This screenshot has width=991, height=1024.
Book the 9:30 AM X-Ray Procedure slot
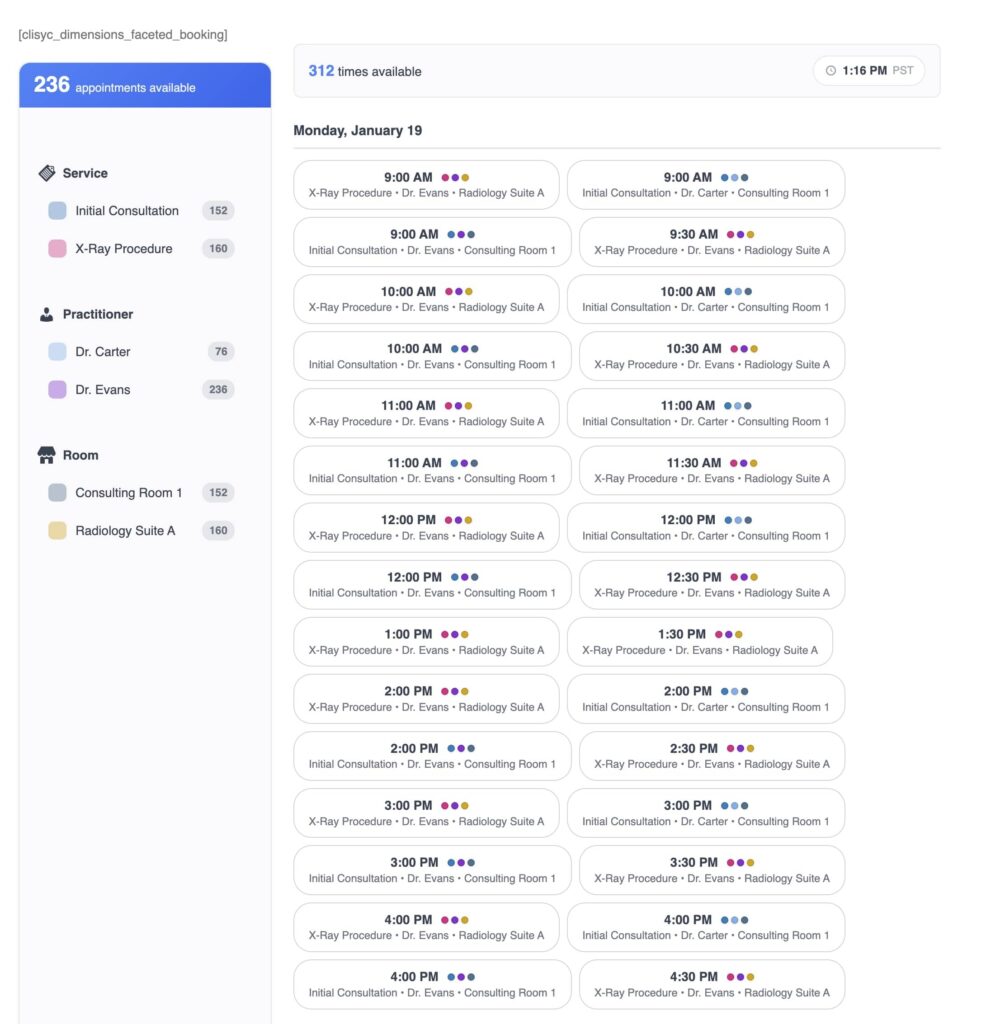coord(711,242)
